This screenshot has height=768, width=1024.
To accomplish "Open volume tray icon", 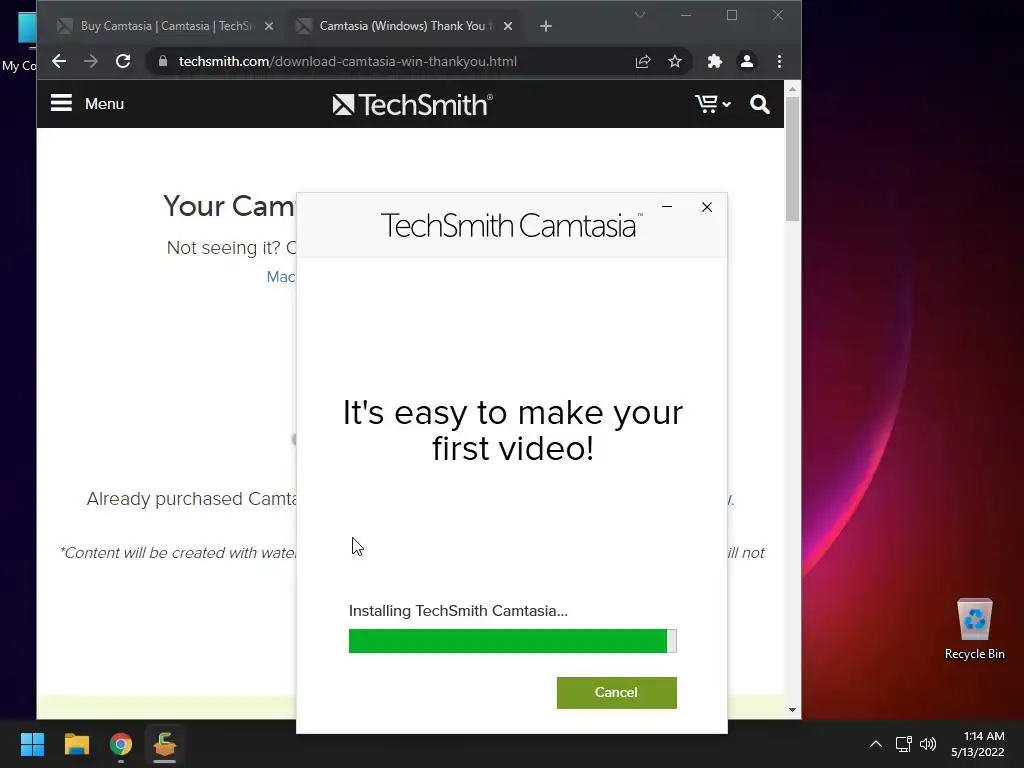I will pos(928,744).
